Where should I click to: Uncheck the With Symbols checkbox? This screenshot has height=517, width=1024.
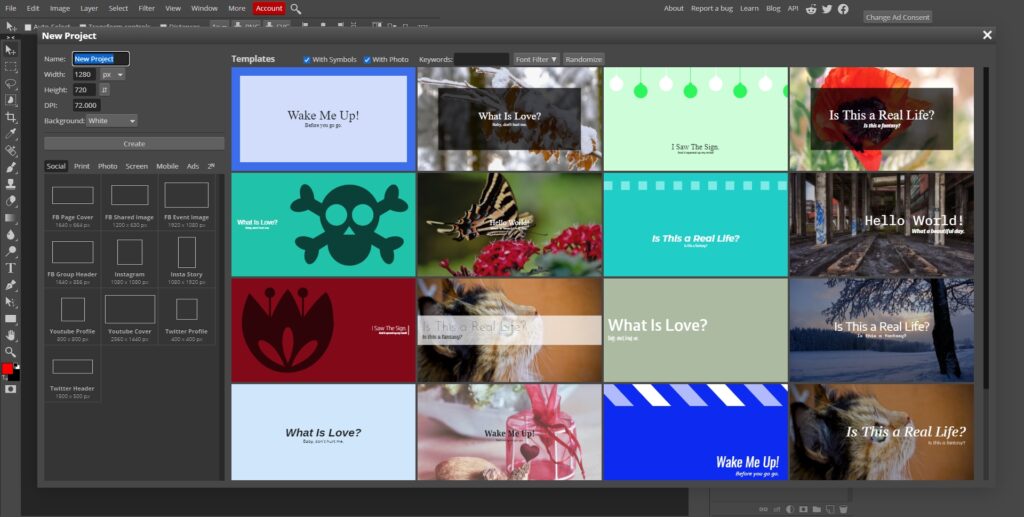tap(307, 60)
